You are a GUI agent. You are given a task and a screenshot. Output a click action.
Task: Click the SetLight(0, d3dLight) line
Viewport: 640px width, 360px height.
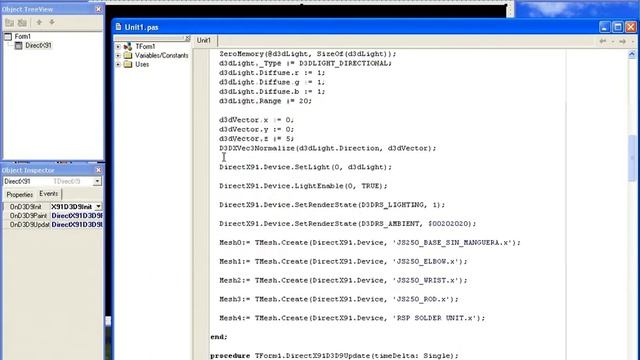coord(305,167)
